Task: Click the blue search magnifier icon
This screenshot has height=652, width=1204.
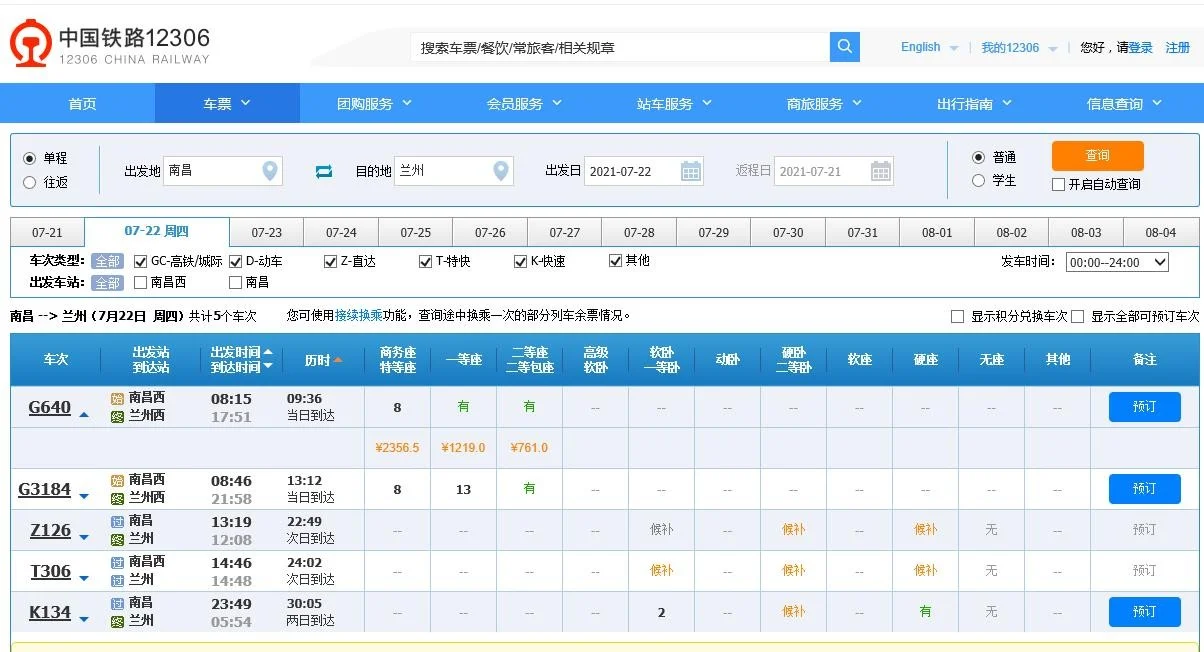Action: coord(844,47)
